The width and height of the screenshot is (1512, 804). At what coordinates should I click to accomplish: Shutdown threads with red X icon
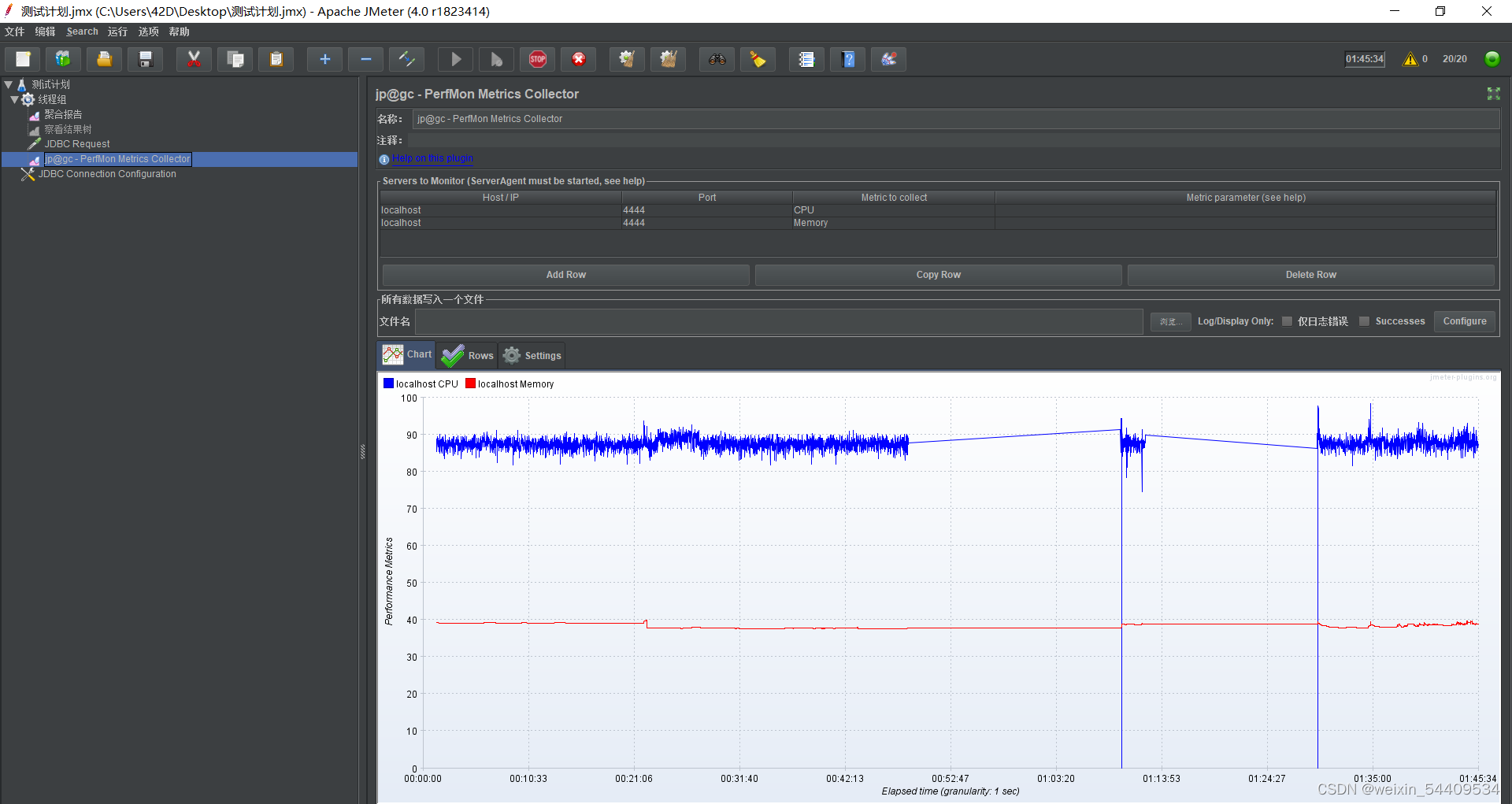[578, 59]
